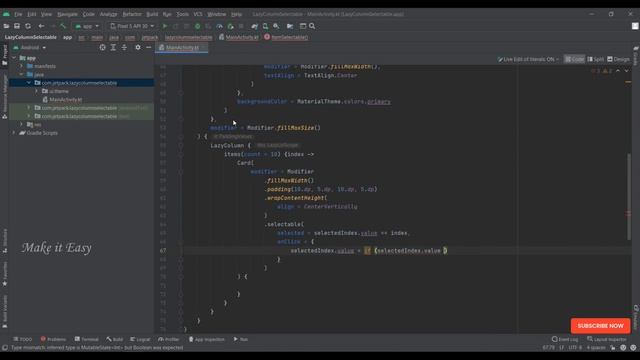
Task: Open the TODO tool window
Action: point(22,339)
